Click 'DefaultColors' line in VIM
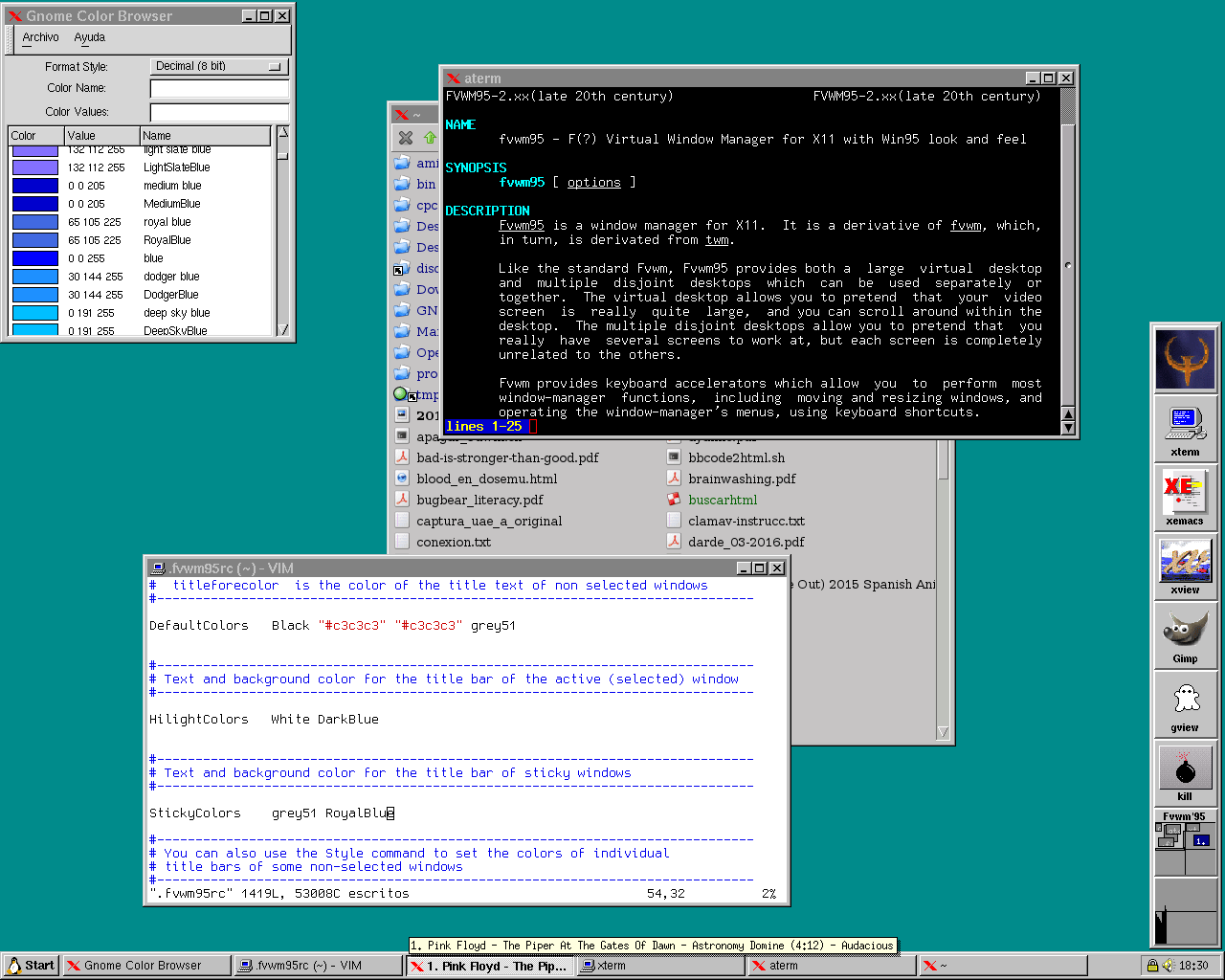Screen dimensions: 1225x980 click(332, 626)
